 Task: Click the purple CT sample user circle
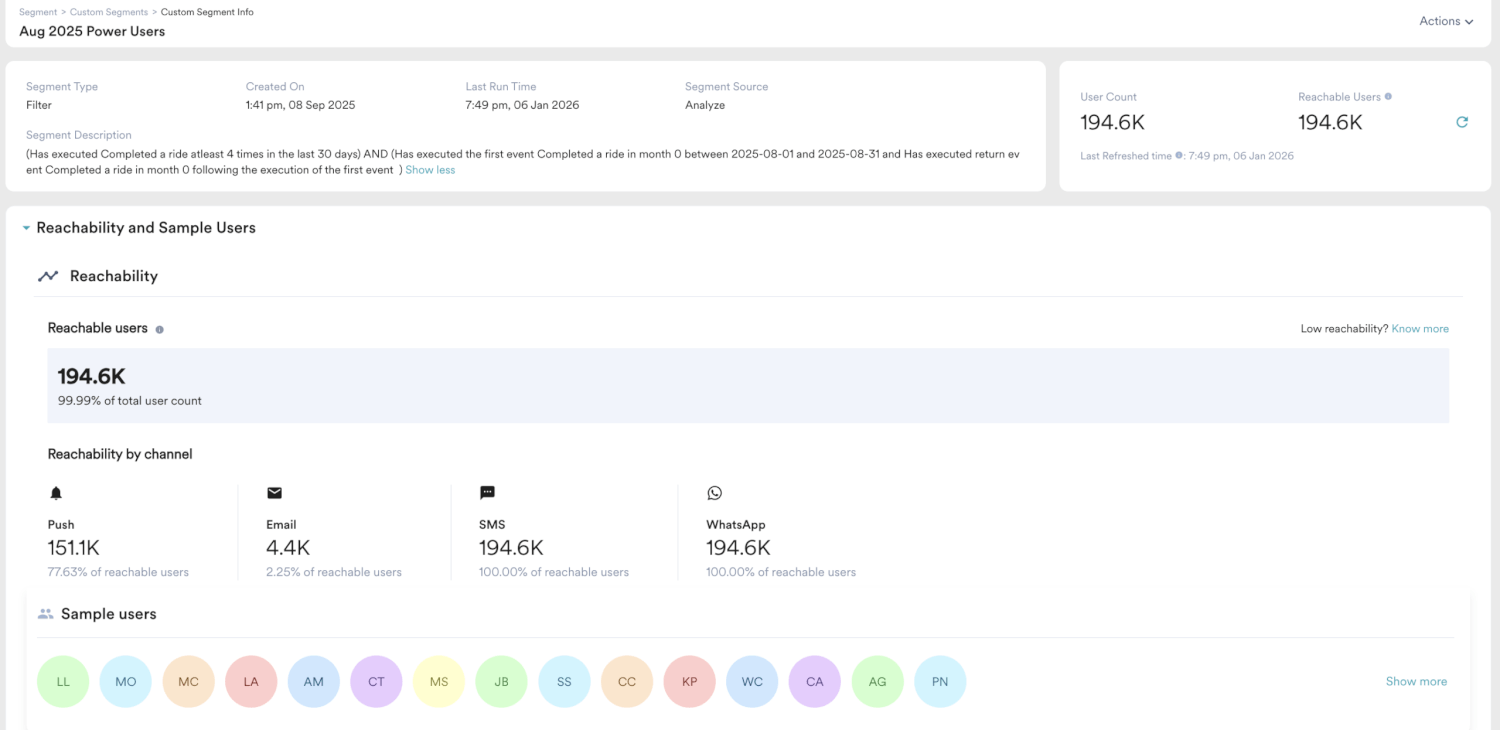(376, 682)
